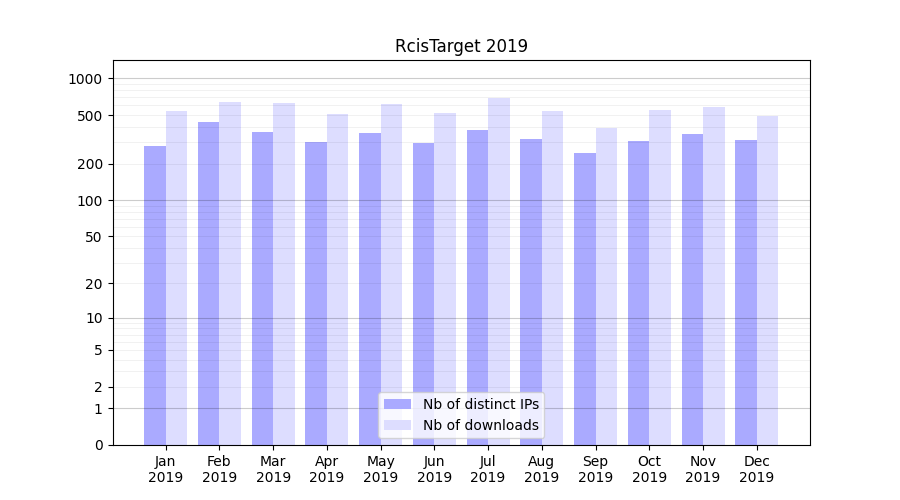Select the Oct 2019 x-axis label
This screenshot has width=900, height=500.
click(649, 469)
